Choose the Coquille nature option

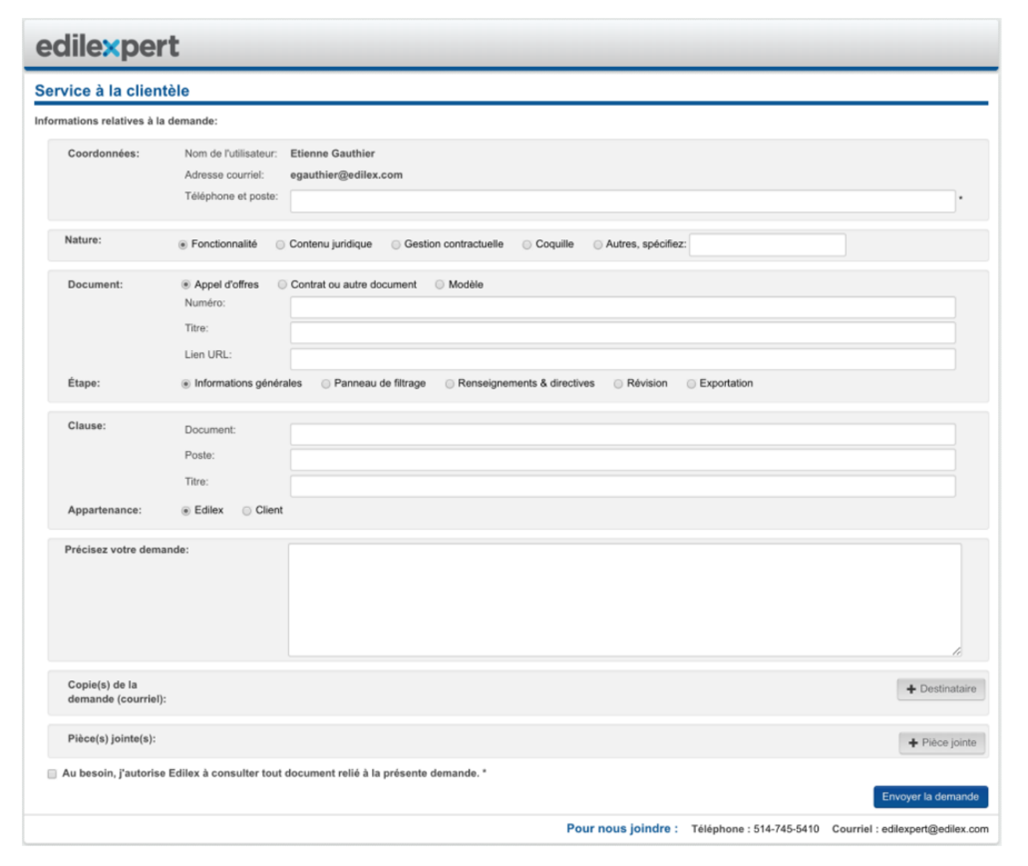pos(527,244)
